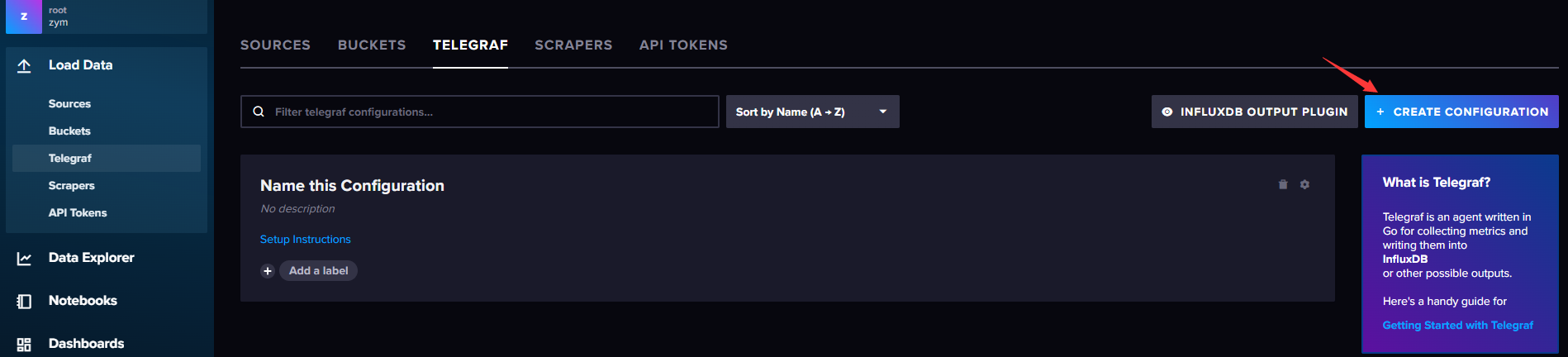Click the Notebooks sidebar icon
Screen dimensions: 1568x357
(x=24, y=301)
